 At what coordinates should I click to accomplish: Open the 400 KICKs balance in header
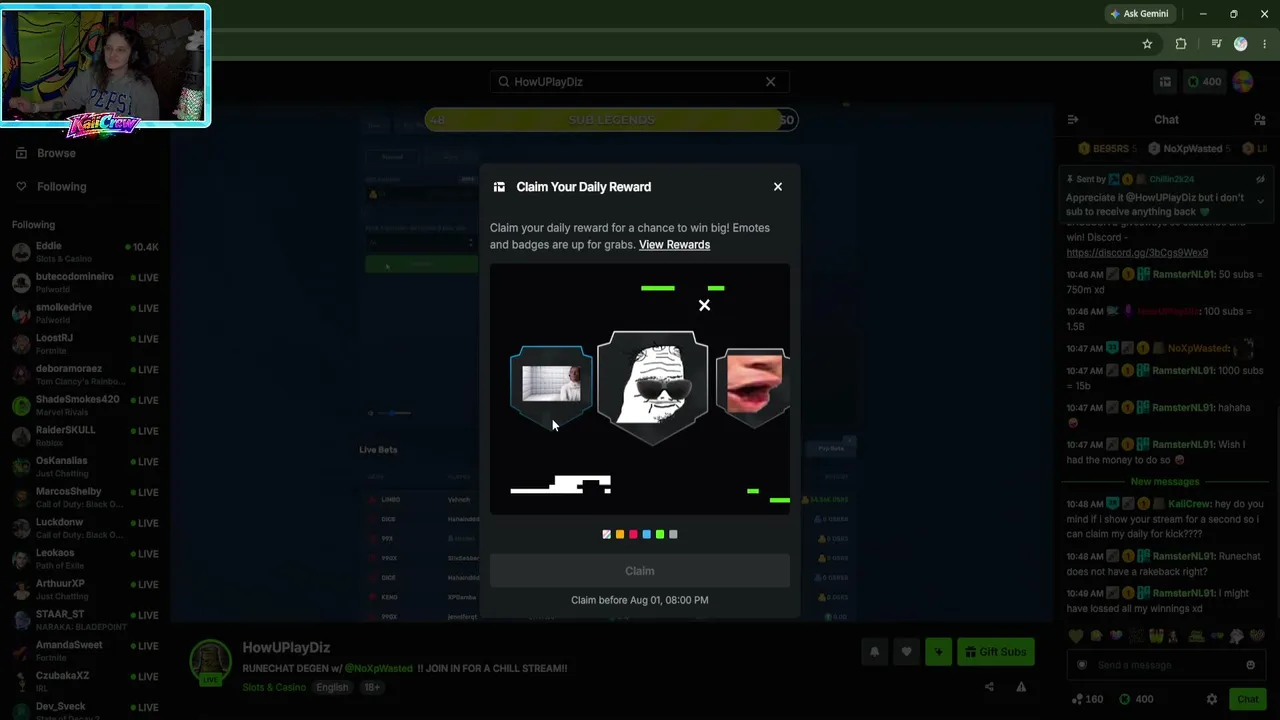1204,82
